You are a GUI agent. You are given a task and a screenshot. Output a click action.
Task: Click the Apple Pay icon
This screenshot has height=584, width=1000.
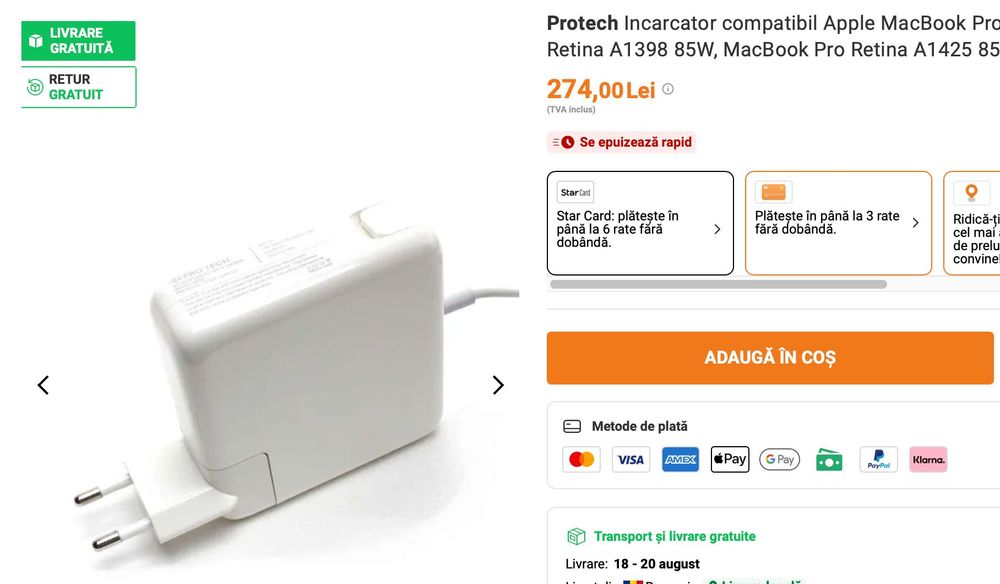tap(730, 460)
